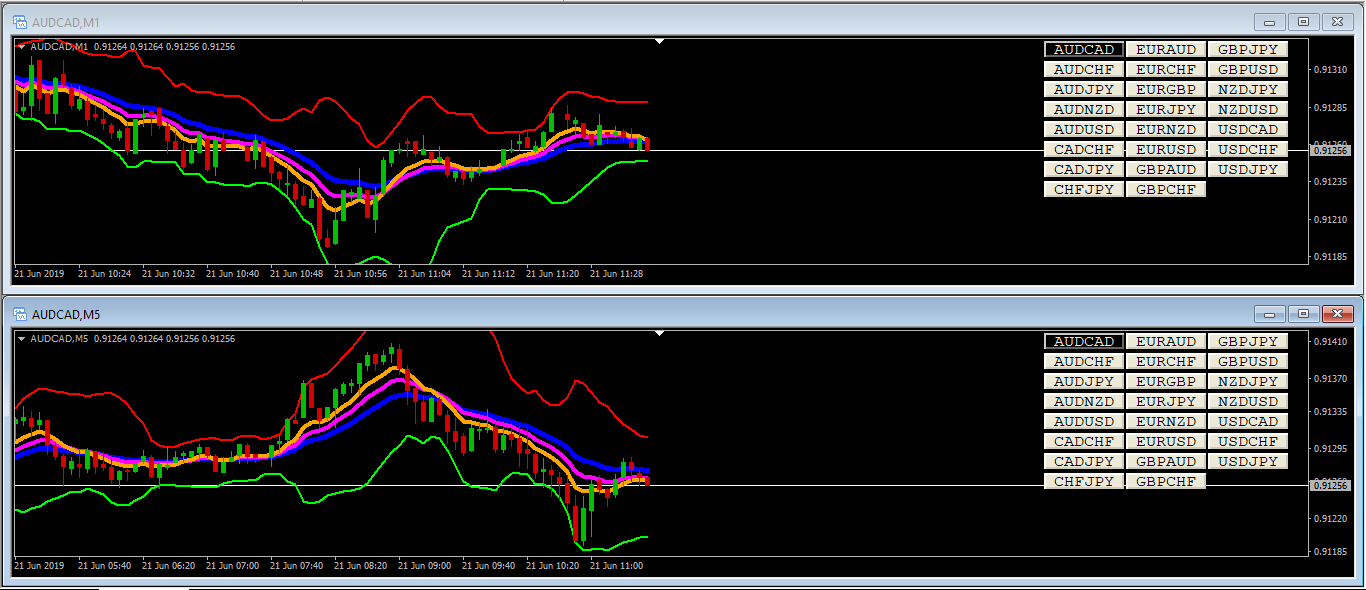1366x590 pixels.
Task: Load CADJPY in the M5 window
Action: [1084, 461]
